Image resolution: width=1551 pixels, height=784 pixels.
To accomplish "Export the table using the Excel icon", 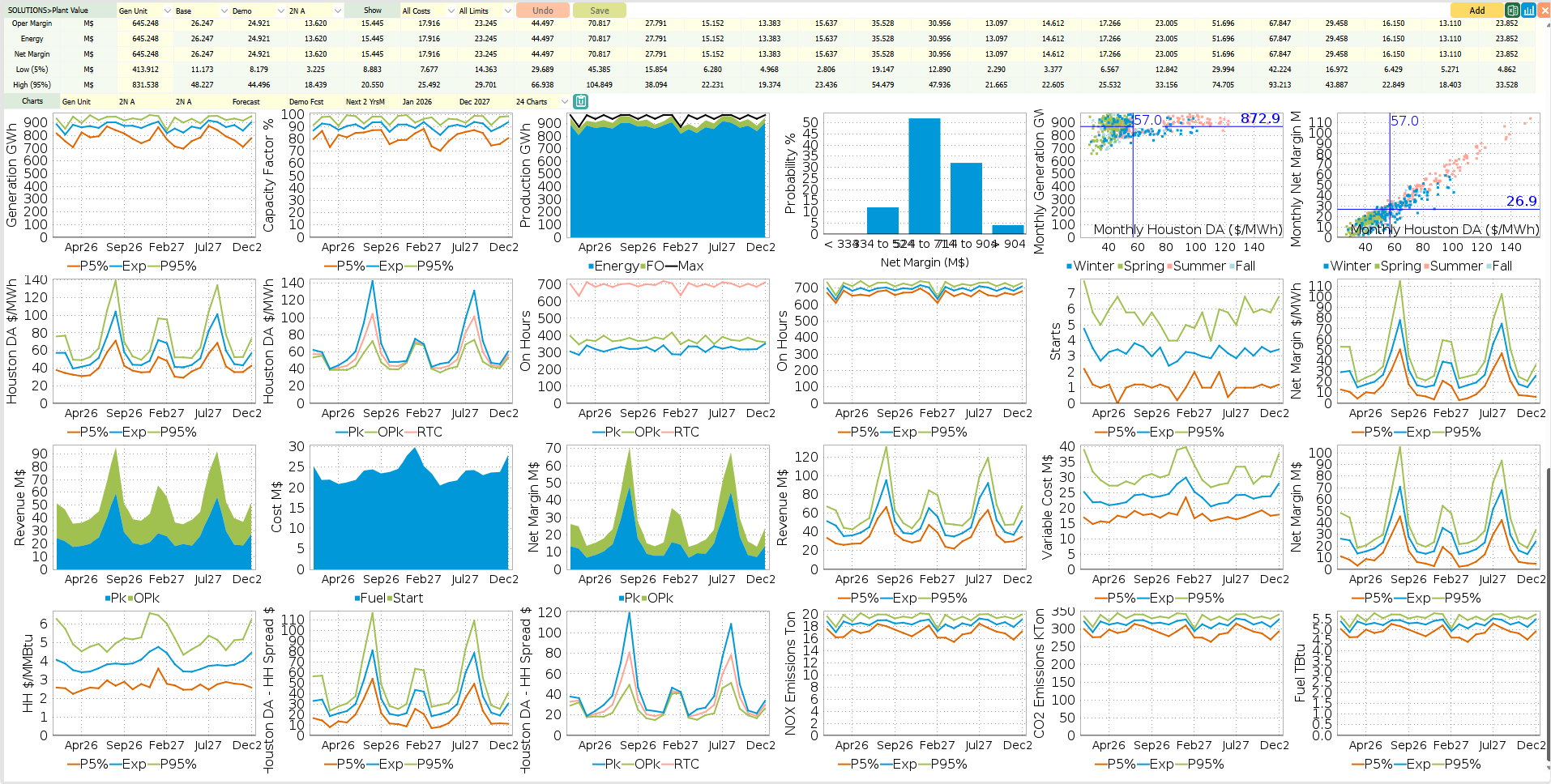I will (1514, 11).
